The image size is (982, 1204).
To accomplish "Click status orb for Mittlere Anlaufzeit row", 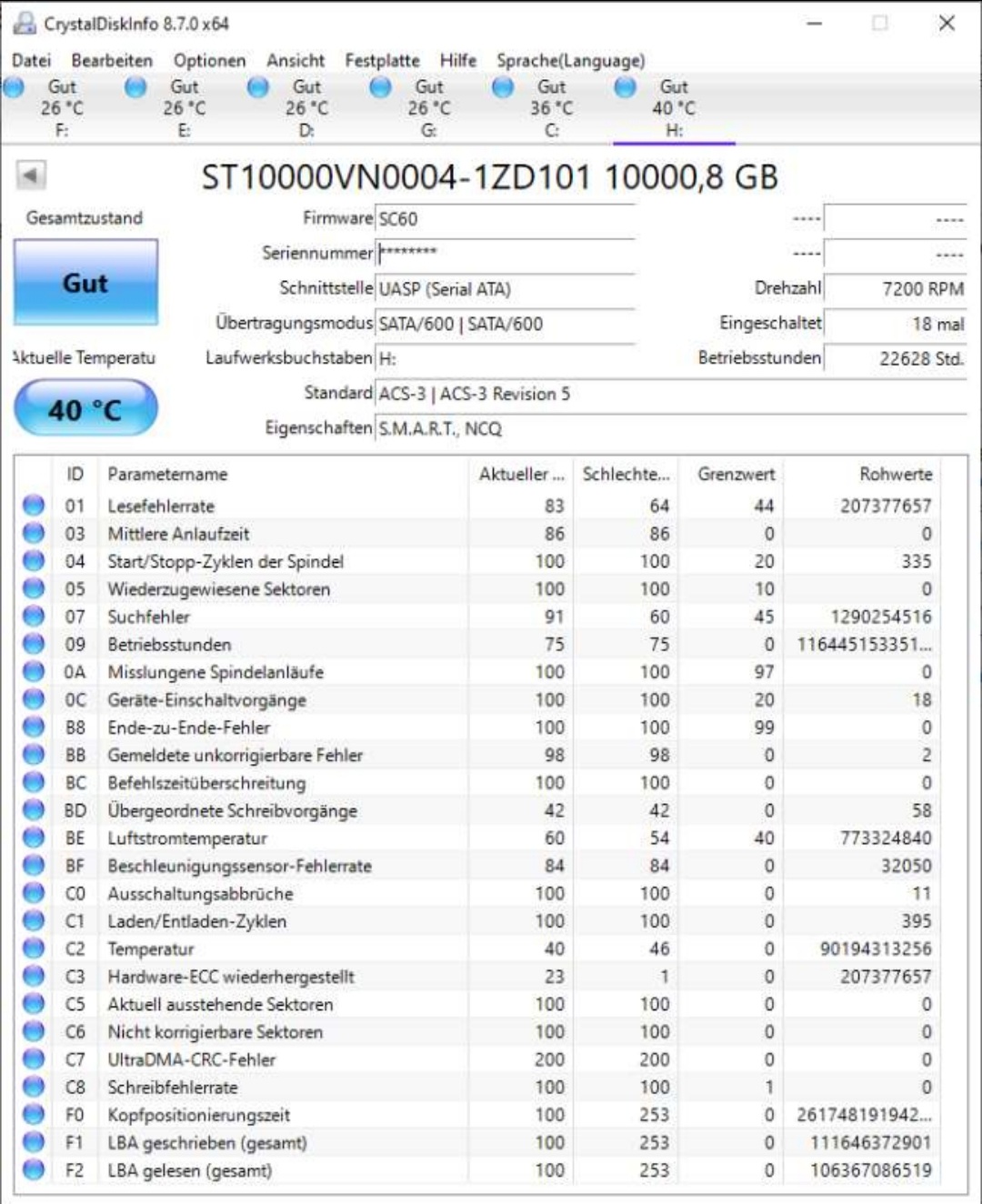I will (34, 533).
